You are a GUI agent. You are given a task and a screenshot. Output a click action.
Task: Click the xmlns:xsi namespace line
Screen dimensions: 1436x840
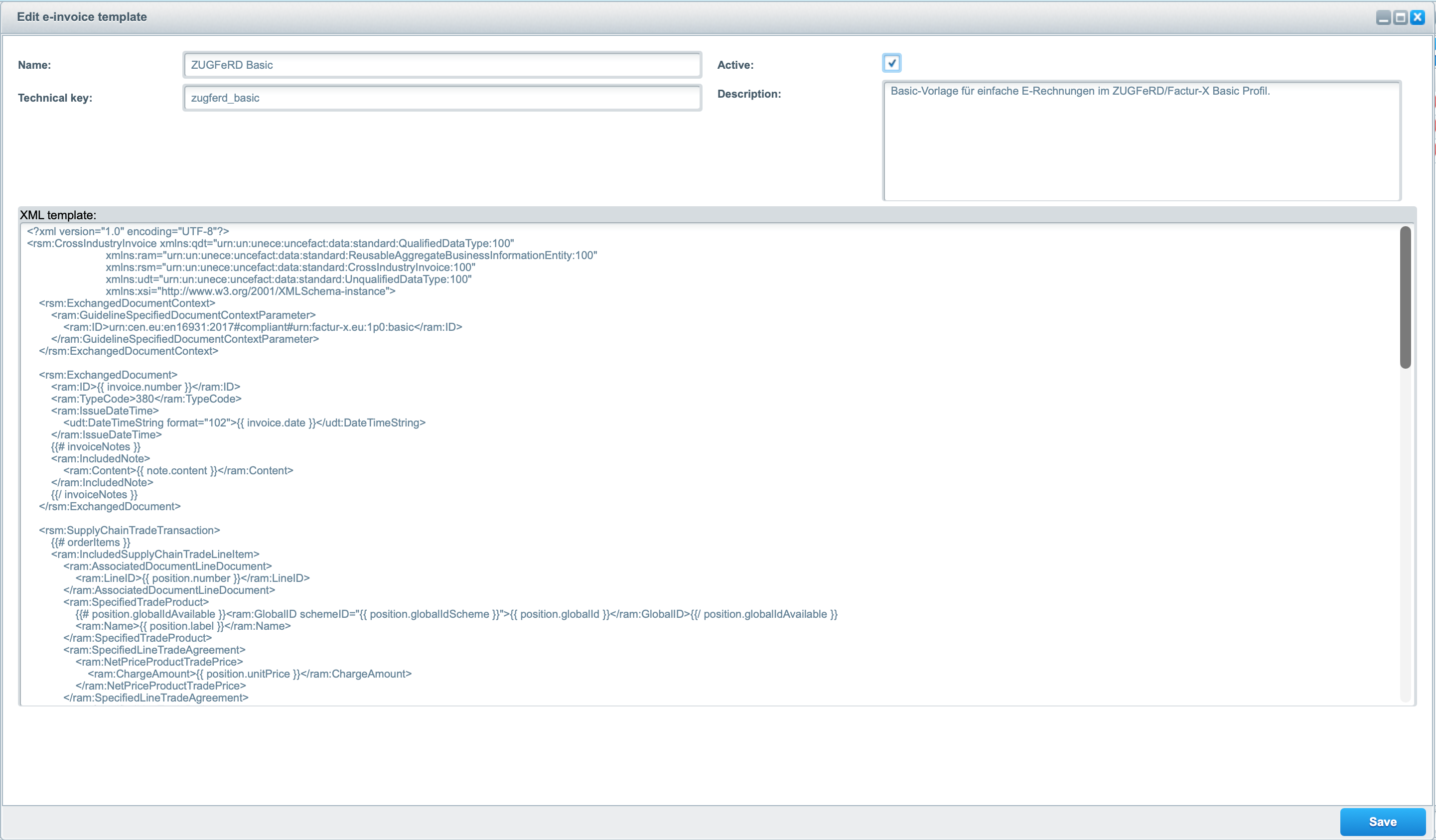point(250,291)
